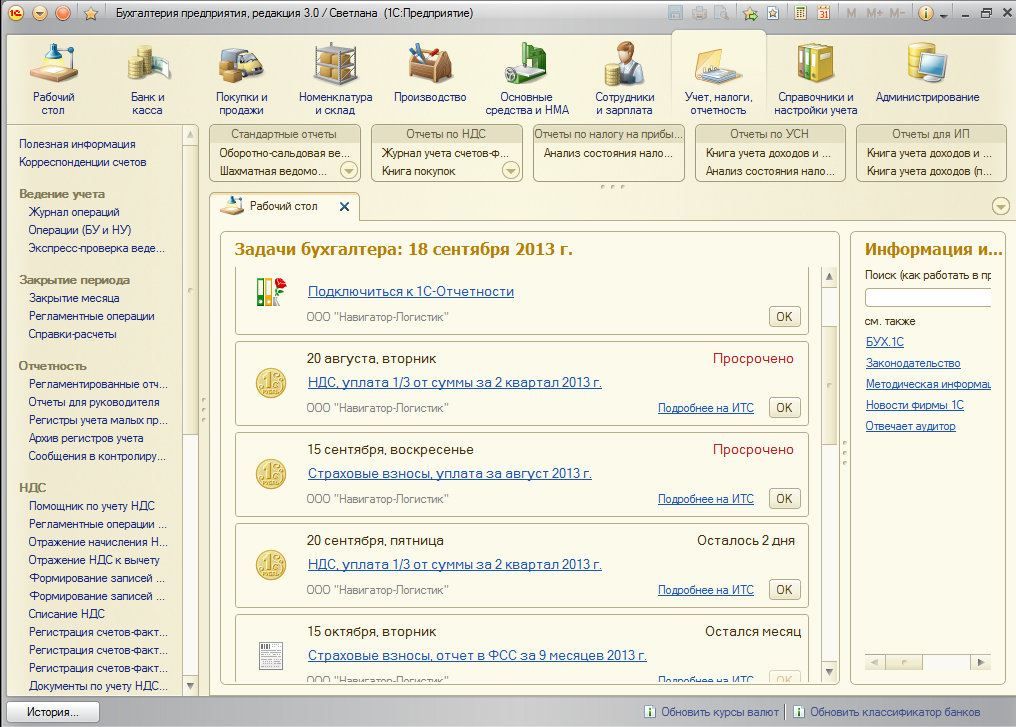The width and height of the screenshot is (1016, 727).
Task: Click OK for the 1С-Отчетности task
Action: point(785,316)
